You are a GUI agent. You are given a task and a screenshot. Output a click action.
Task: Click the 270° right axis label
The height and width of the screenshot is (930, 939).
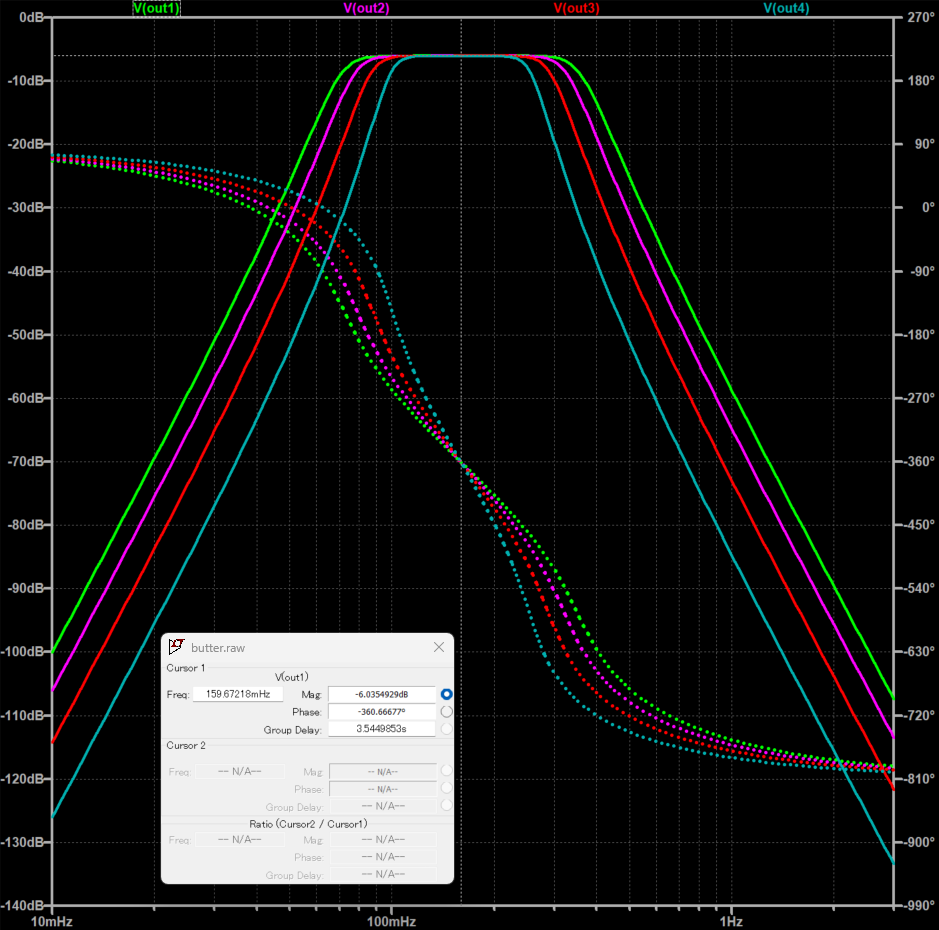920,17
